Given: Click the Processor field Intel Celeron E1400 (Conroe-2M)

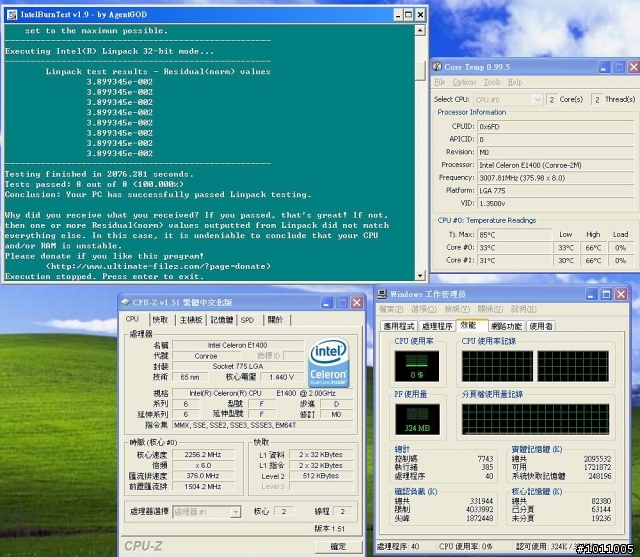Looking at the screenshot, I should pos(556,165).
